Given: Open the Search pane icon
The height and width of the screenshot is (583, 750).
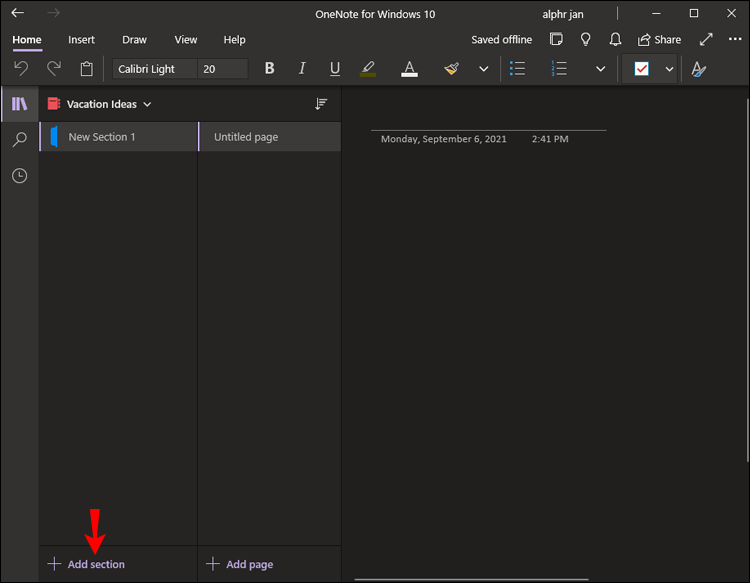Looking at the screenshot, I should pyautogui.click(x=19, y=140).
